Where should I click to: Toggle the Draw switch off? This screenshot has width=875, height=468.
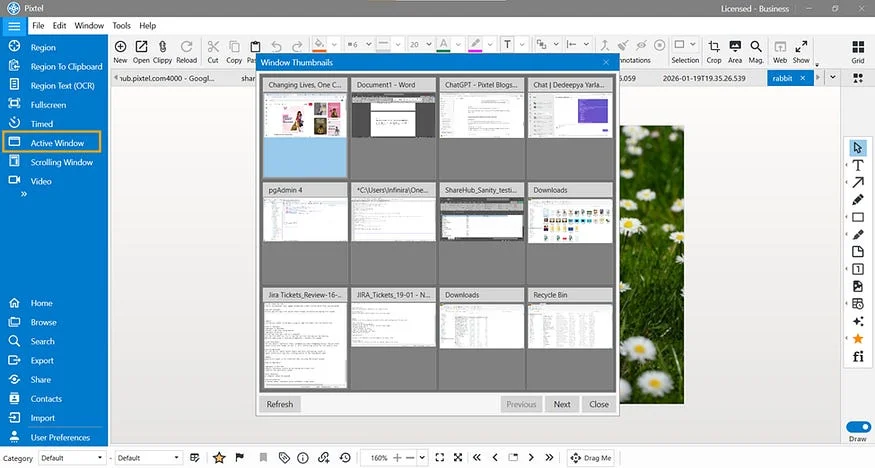[858, 427]
